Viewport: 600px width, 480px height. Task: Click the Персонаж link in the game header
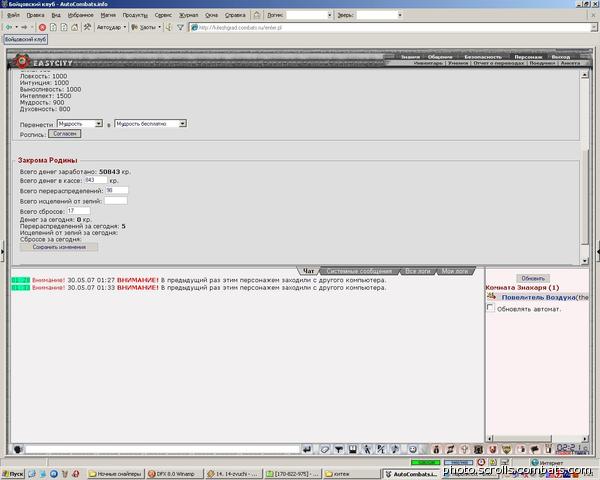pyautogui.click(x=528, y=57)
